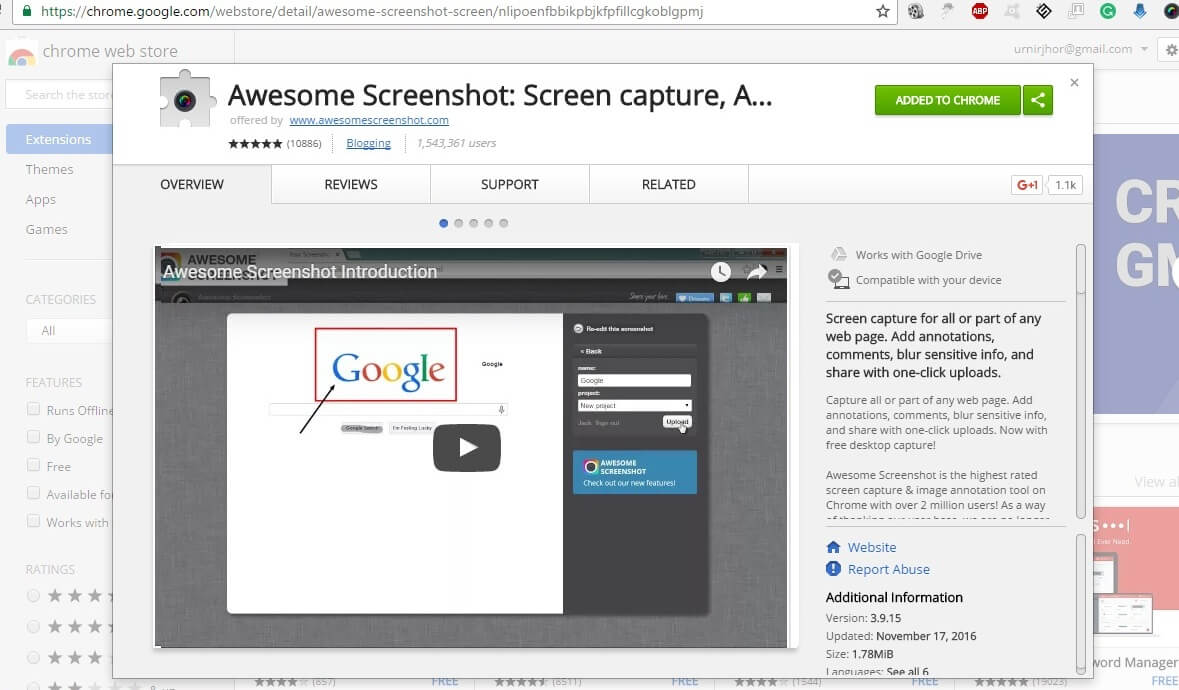Image resolution: width=1179 pixels, height=690 pixels.
Task: Click the video watch later clock icon
Action: [721, 271]
